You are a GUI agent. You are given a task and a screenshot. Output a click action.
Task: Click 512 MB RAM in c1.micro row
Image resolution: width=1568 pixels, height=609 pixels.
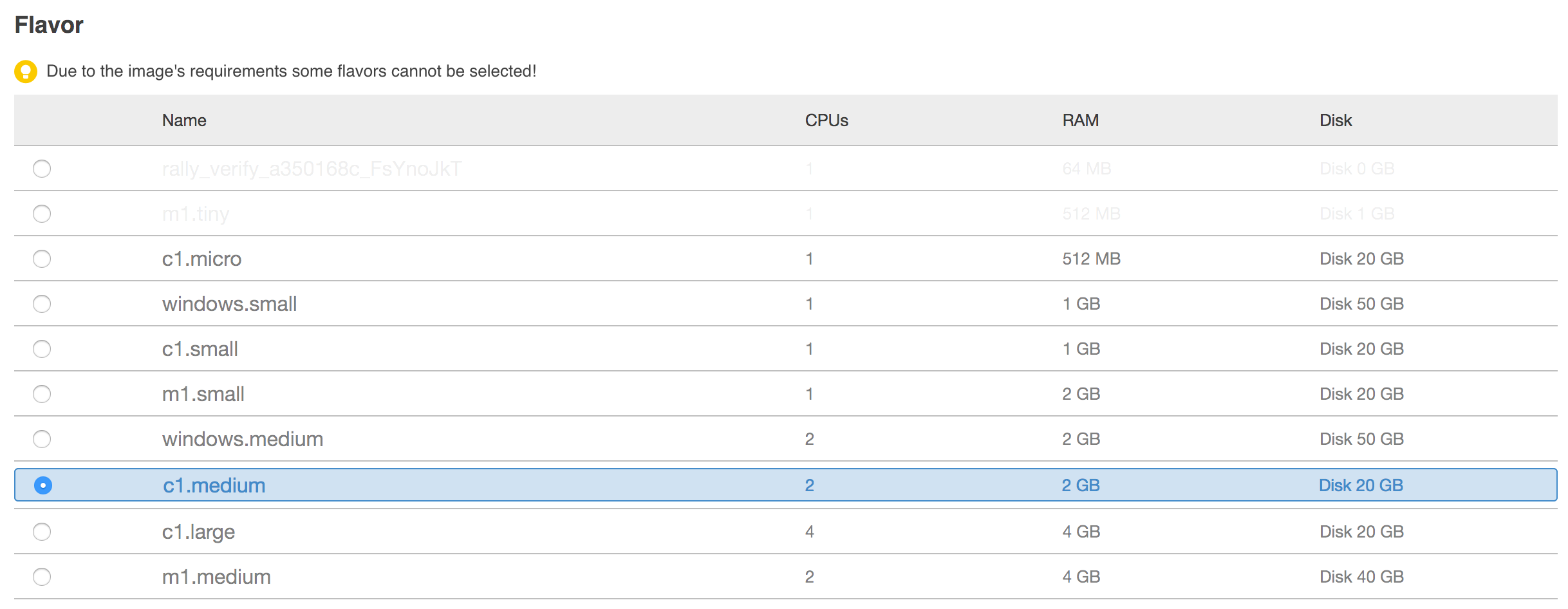click(x=1091, y=259)
